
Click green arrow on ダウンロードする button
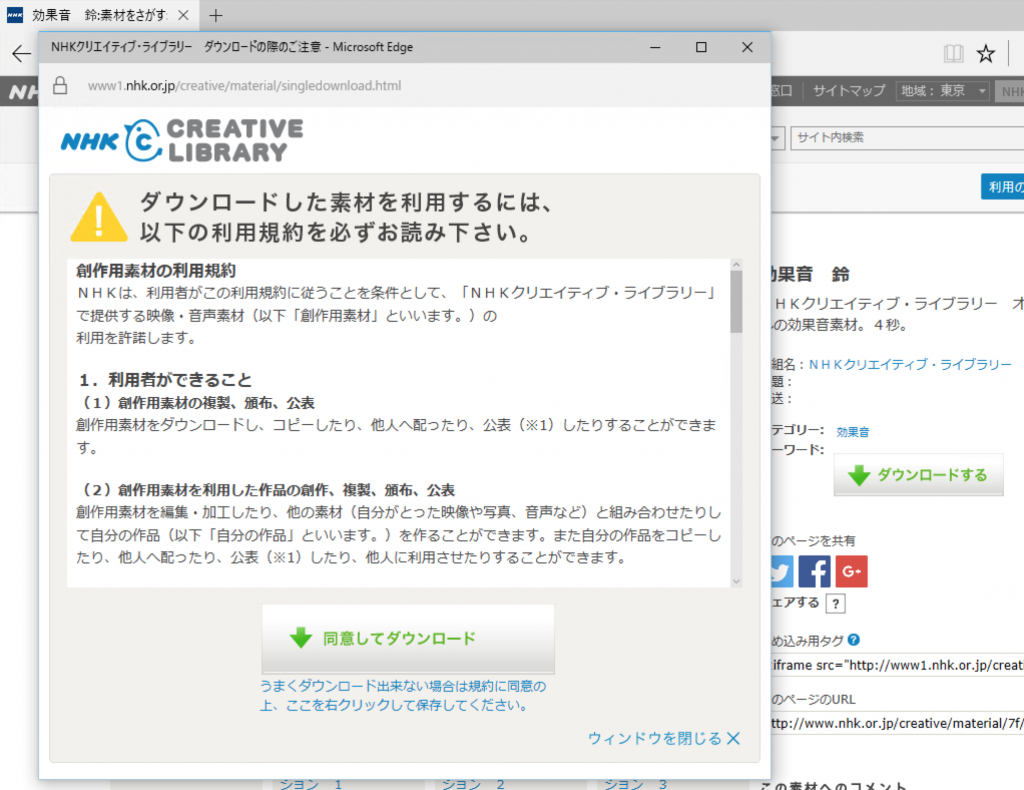click(x=859, y=475)
